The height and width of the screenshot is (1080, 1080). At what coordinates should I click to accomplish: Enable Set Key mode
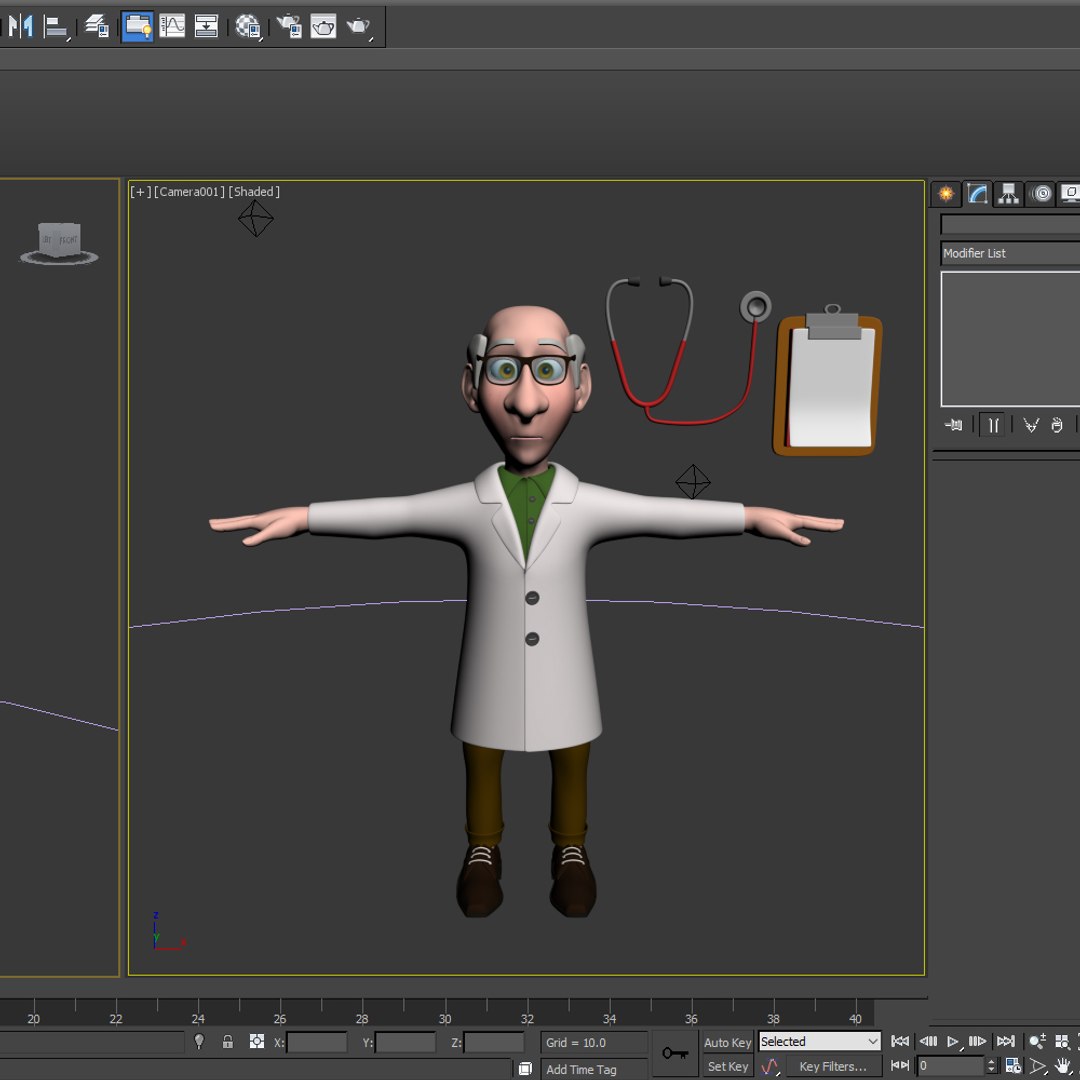(x=727, y=1066)
